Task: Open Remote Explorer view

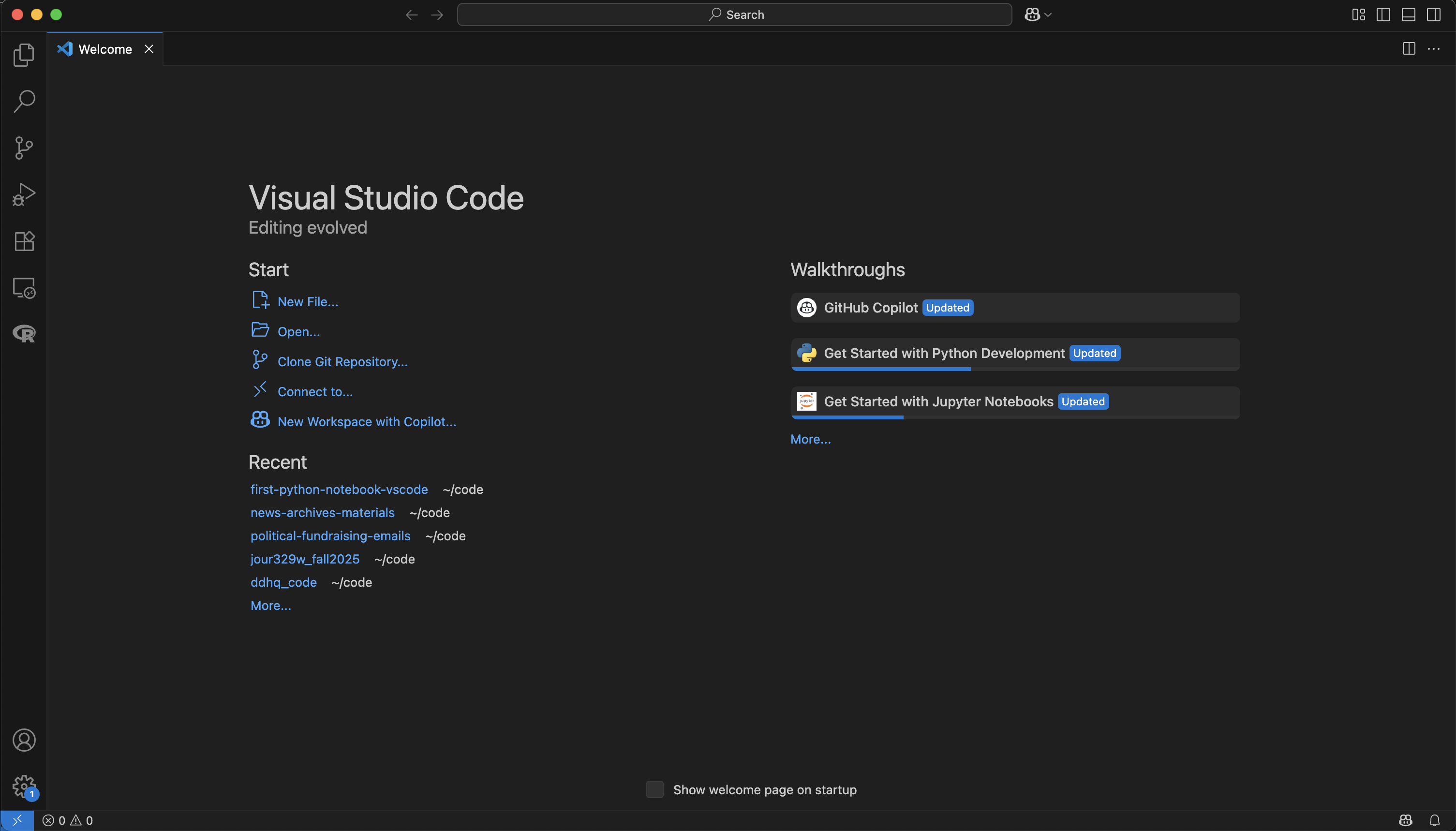Action: click(x=23, y=288)
